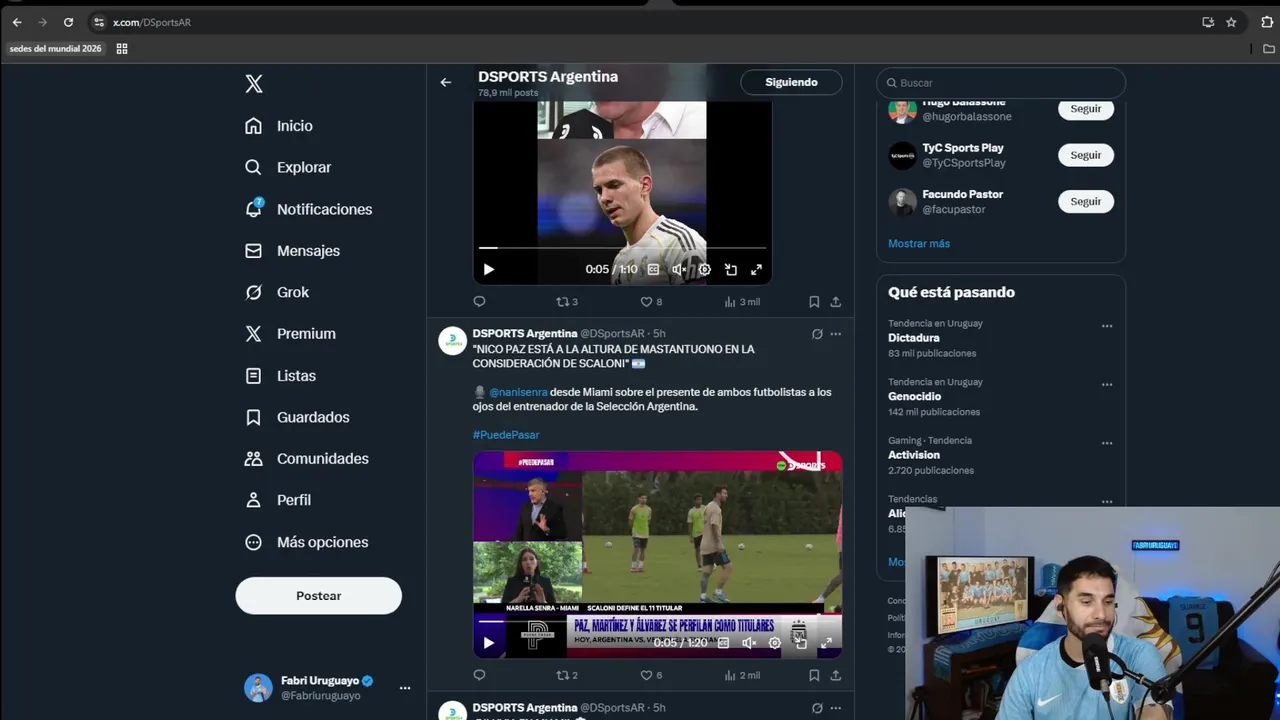Open DSPORTS Argentina avatar on Nico Paz post
The image size is (1280, 720).
[453, 340]
